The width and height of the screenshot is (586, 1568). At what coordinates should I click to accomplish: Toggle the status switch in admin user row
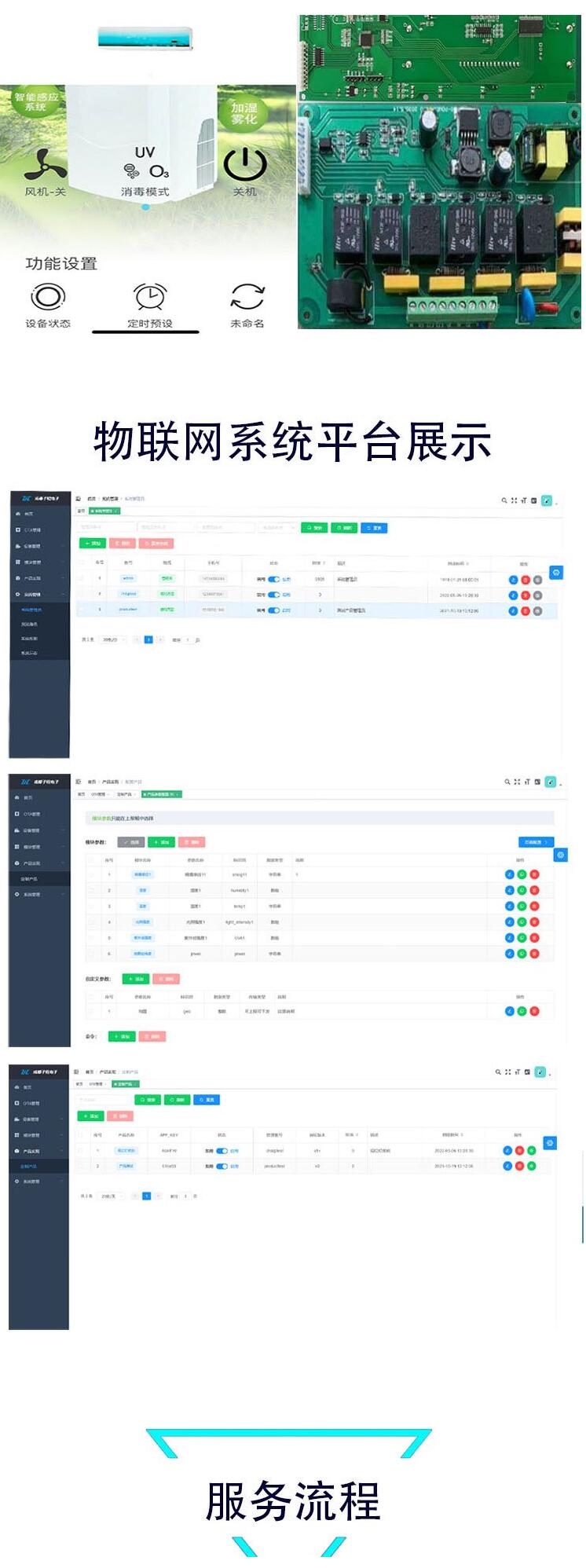click(273, 580)
